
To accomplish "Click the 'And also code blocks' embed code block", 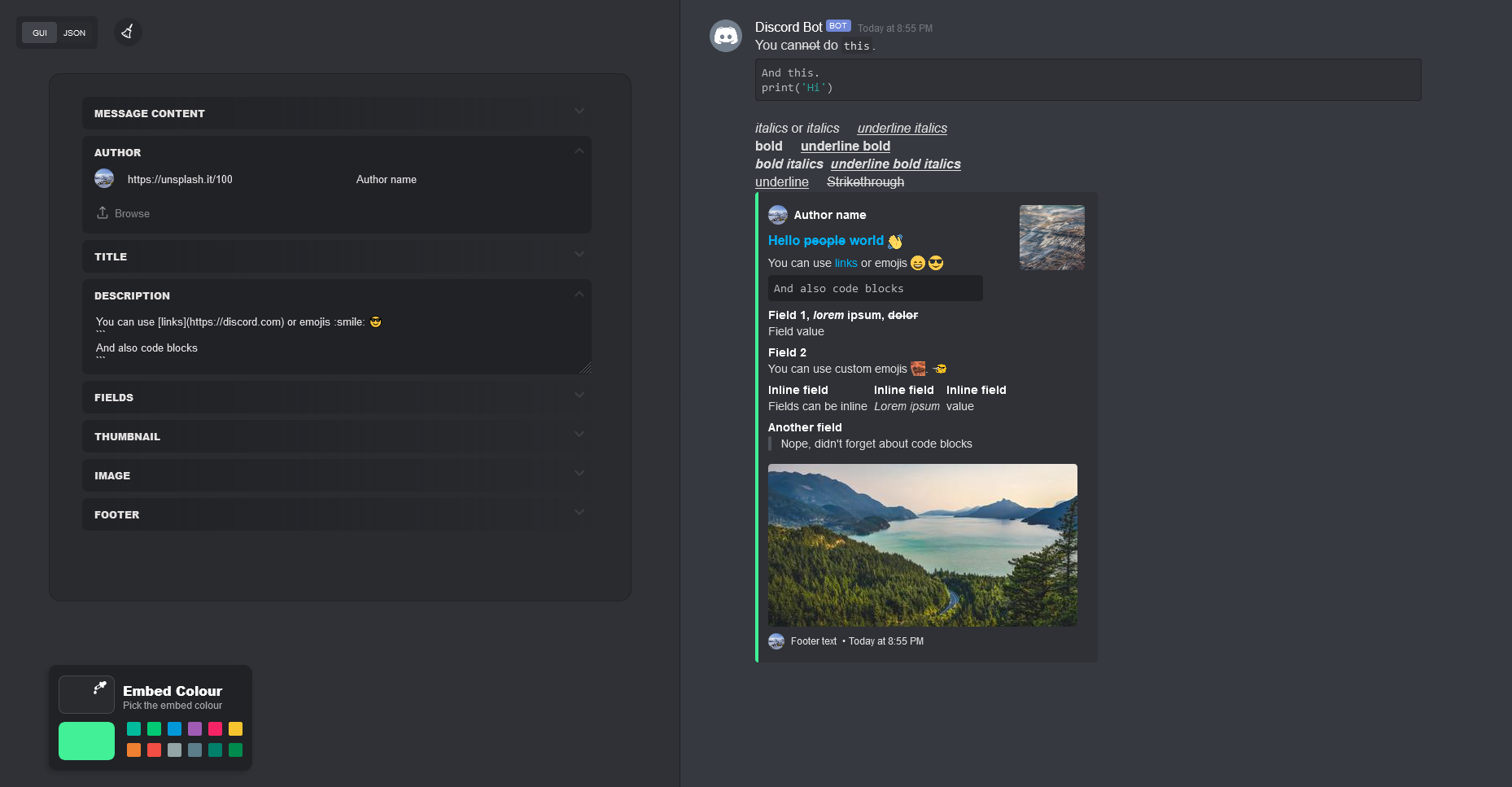I will pos(876,288).
